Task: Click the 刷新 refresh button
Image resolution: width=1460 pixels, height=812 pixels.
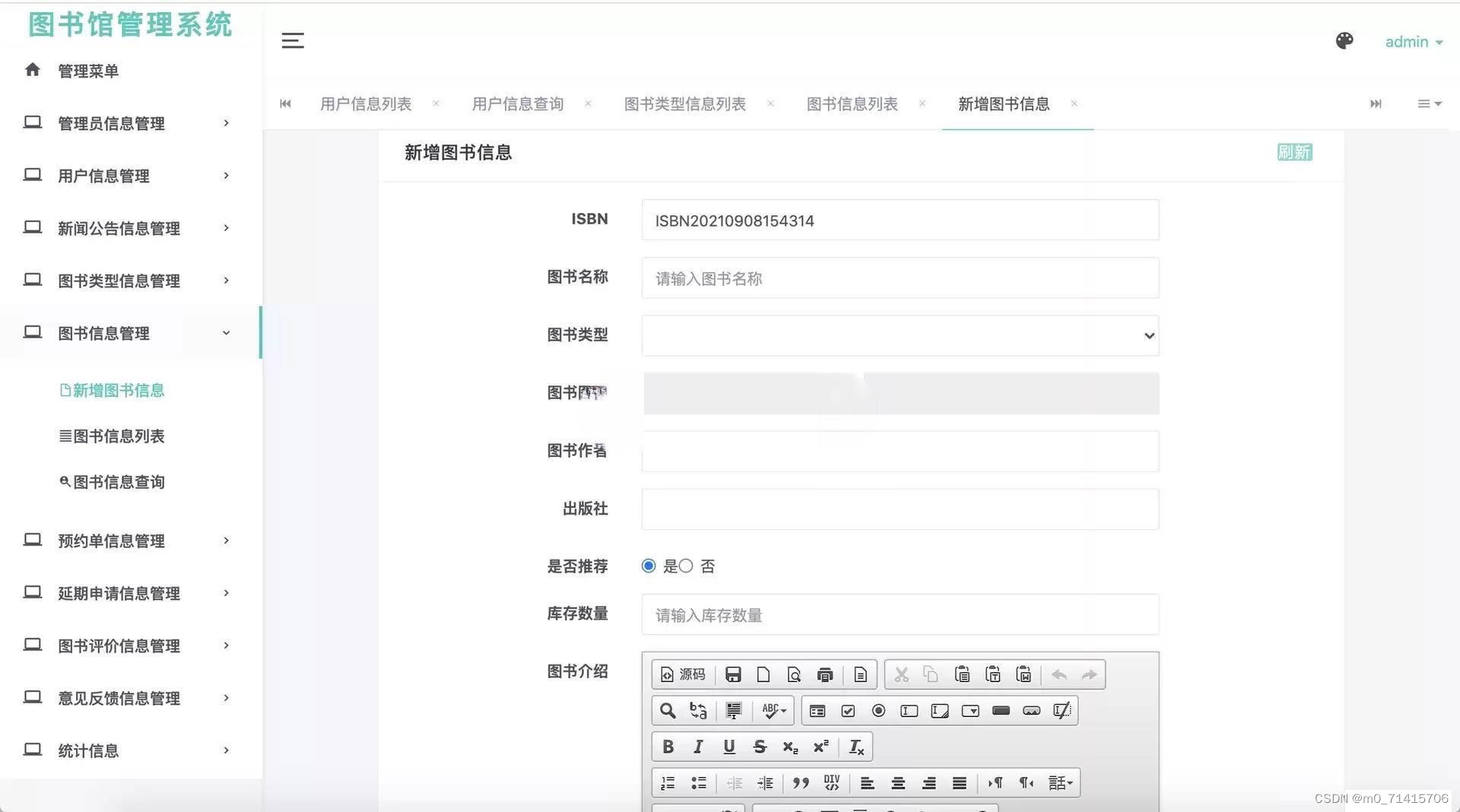Action: pyautogui.click(x=1294, y=152)
